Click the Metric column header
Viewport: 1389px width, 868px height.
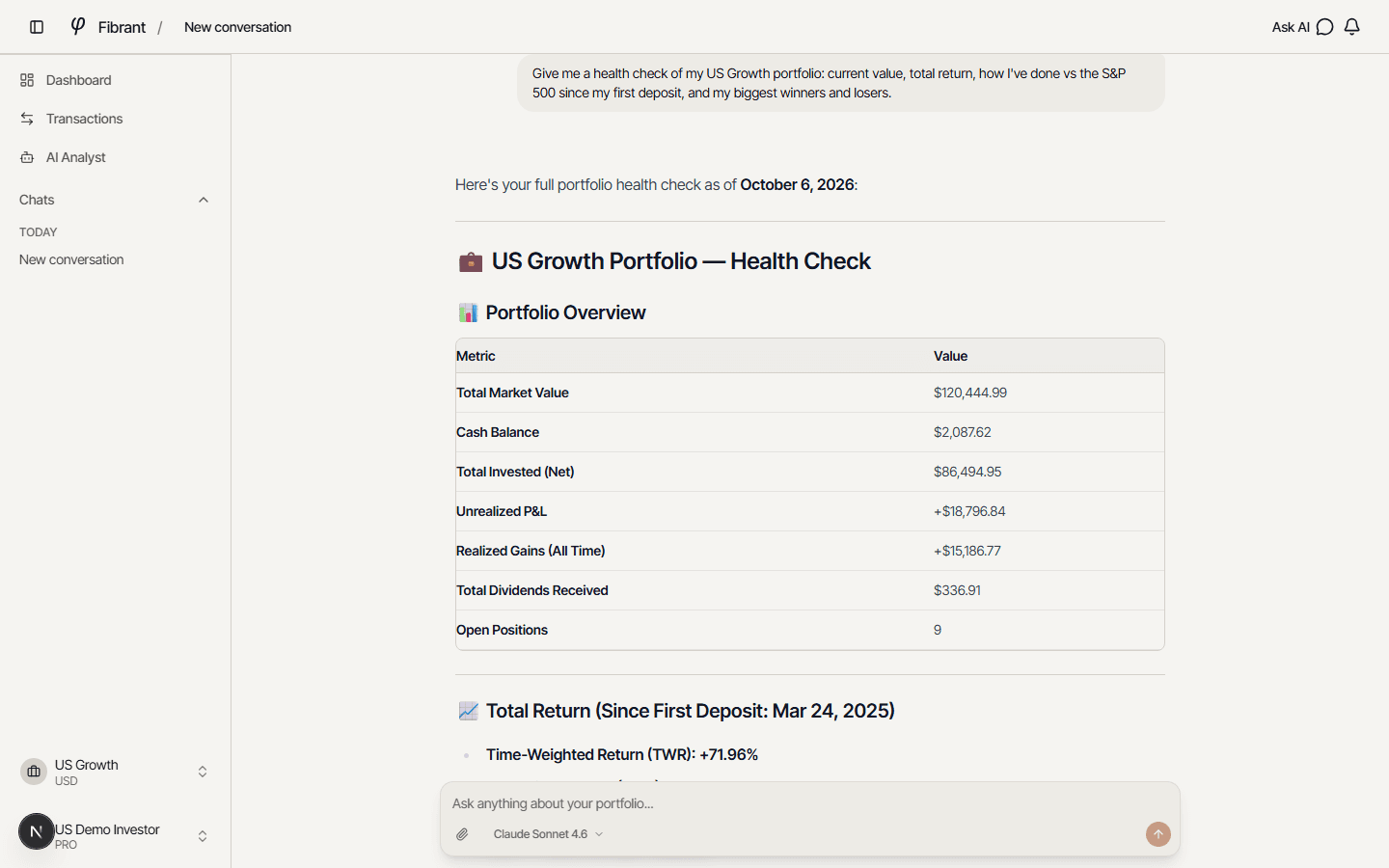[x=476, y=356]
